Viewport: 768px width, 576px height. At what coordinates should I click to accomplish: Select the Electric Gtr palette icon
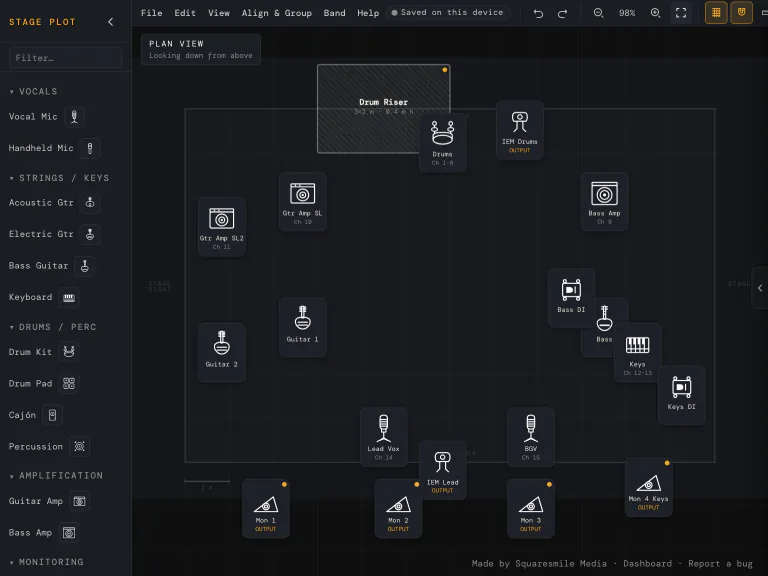[90, 234]
